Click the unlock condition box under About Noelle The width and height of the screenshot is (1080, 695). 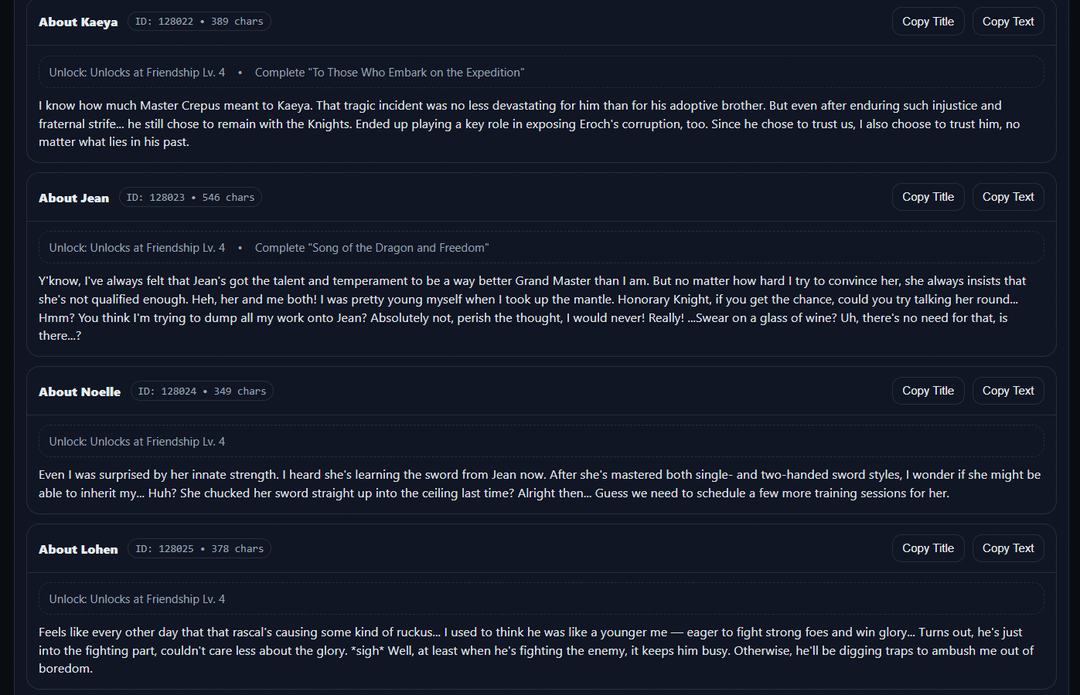click(x=540, y=442)
